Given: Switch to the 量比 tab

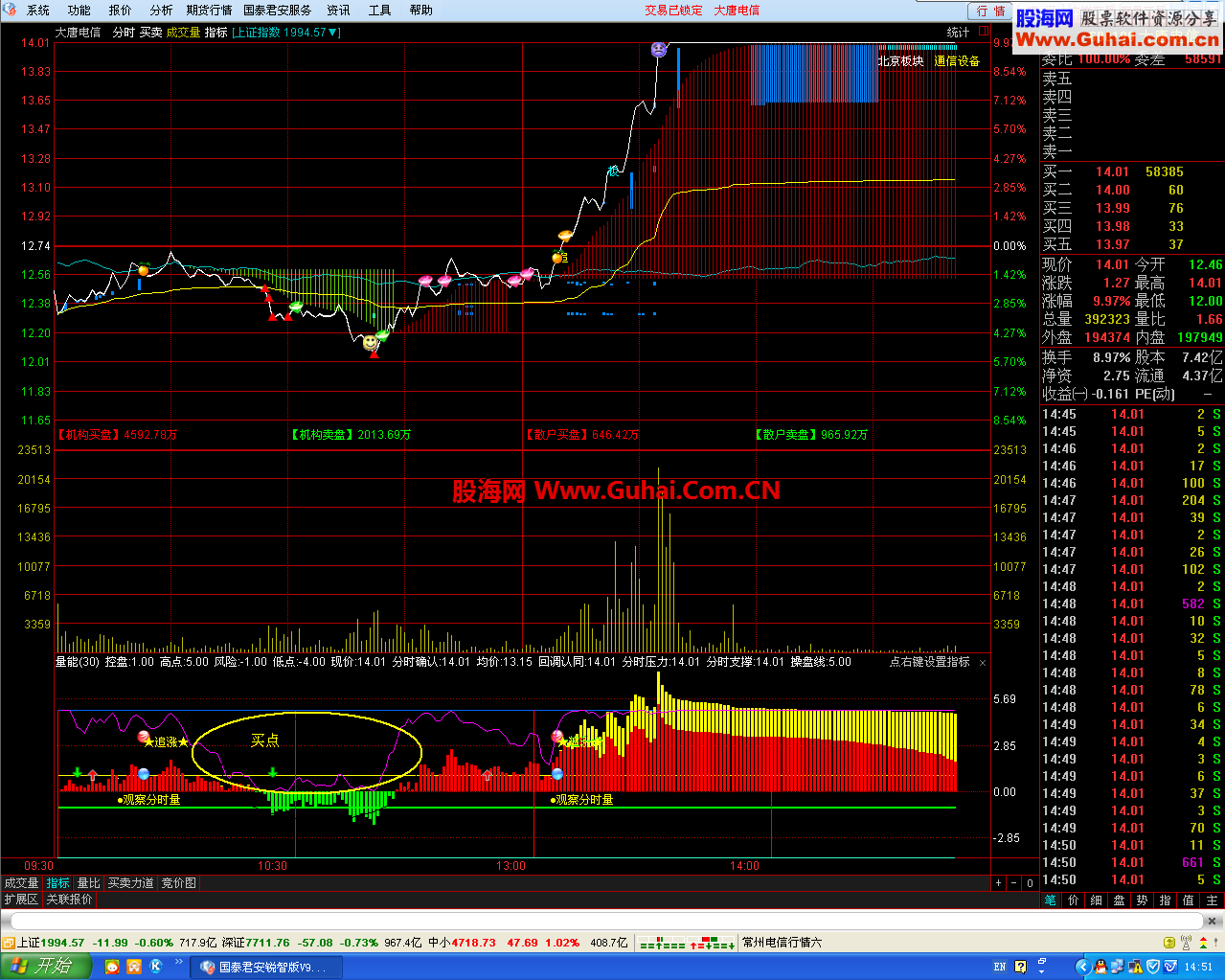Looking at the screenshot, I should [88, 883].
